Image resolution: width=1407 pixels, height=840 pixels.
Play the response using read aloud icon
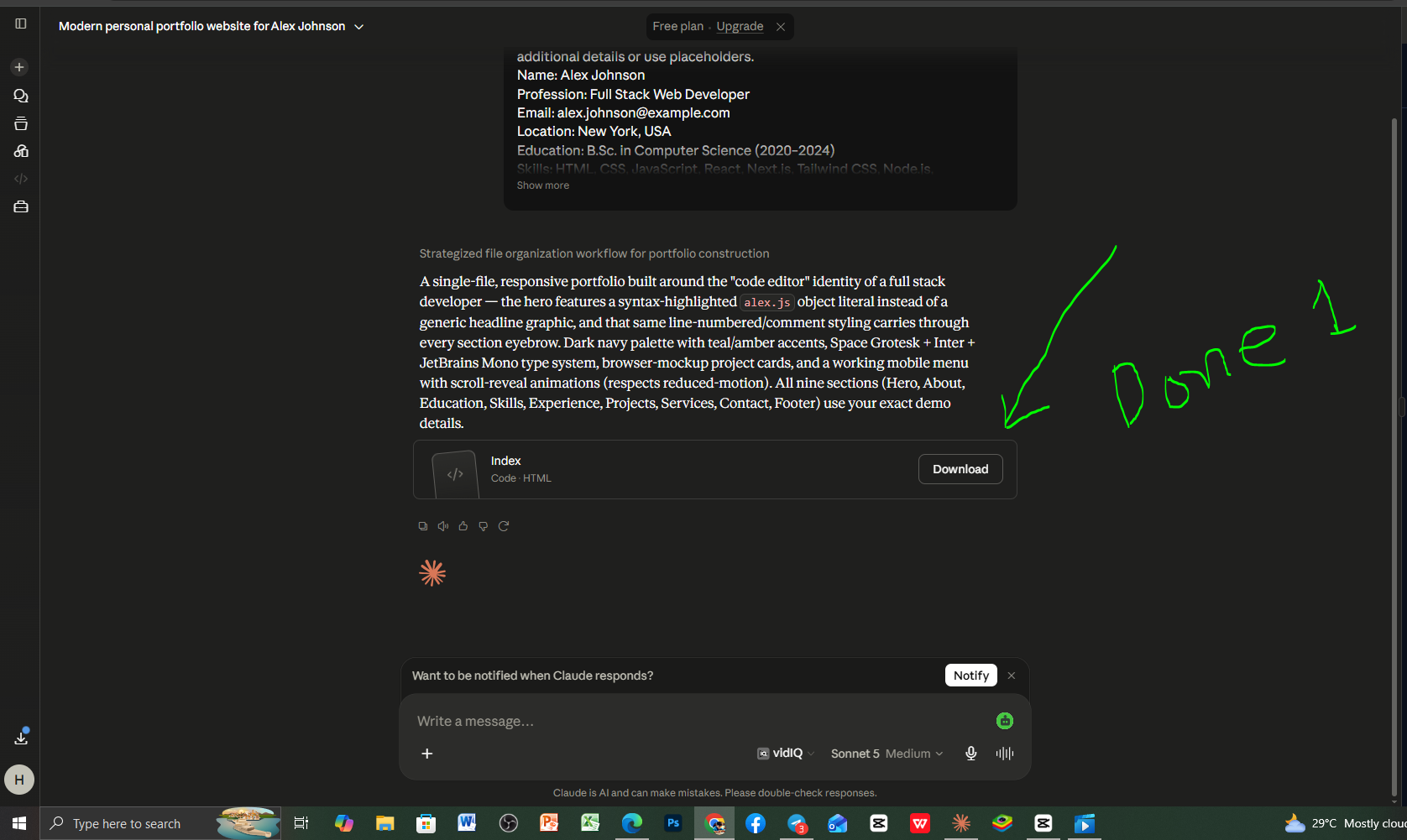443,526
